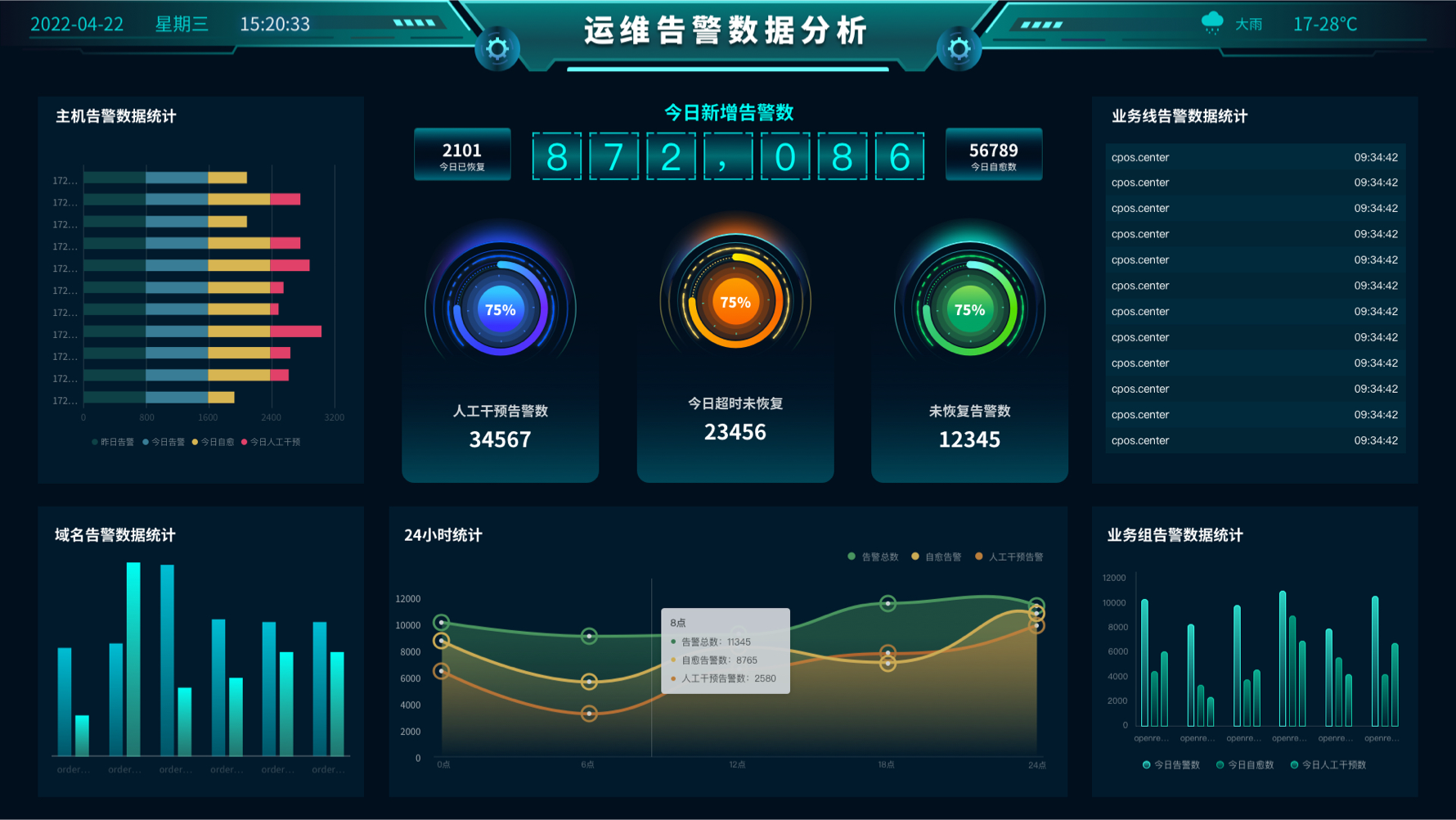The height and width of the screenshot is (820, 1456).
Task: Select the 人工干预告警数 34567 panel
Action: (x=500, y=427)
